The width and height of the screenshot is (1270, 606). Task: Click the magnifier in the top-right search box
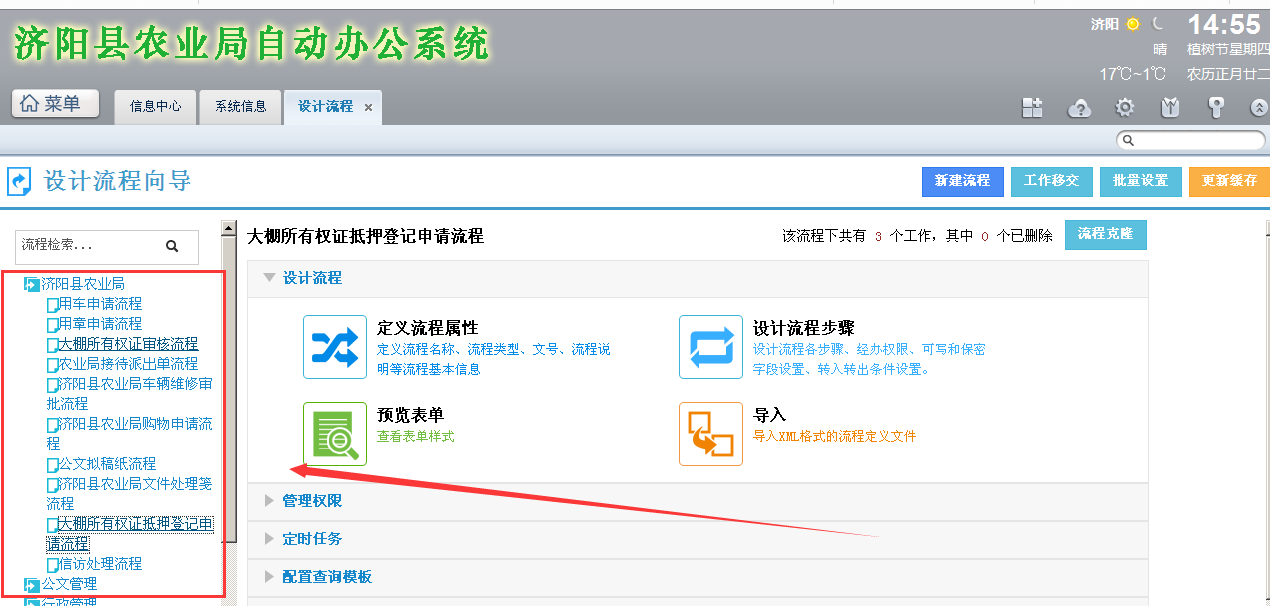(1128, 141)
